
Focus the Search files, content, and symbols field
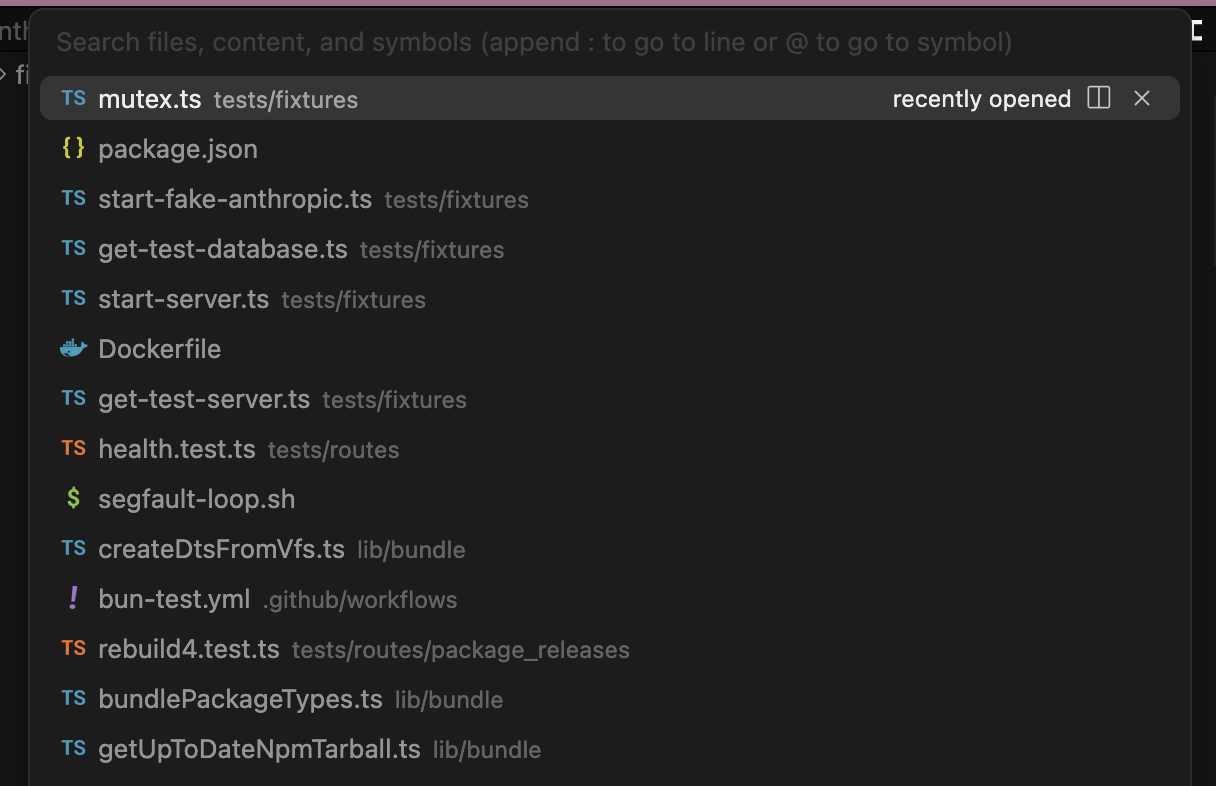(x=534, y=42)
